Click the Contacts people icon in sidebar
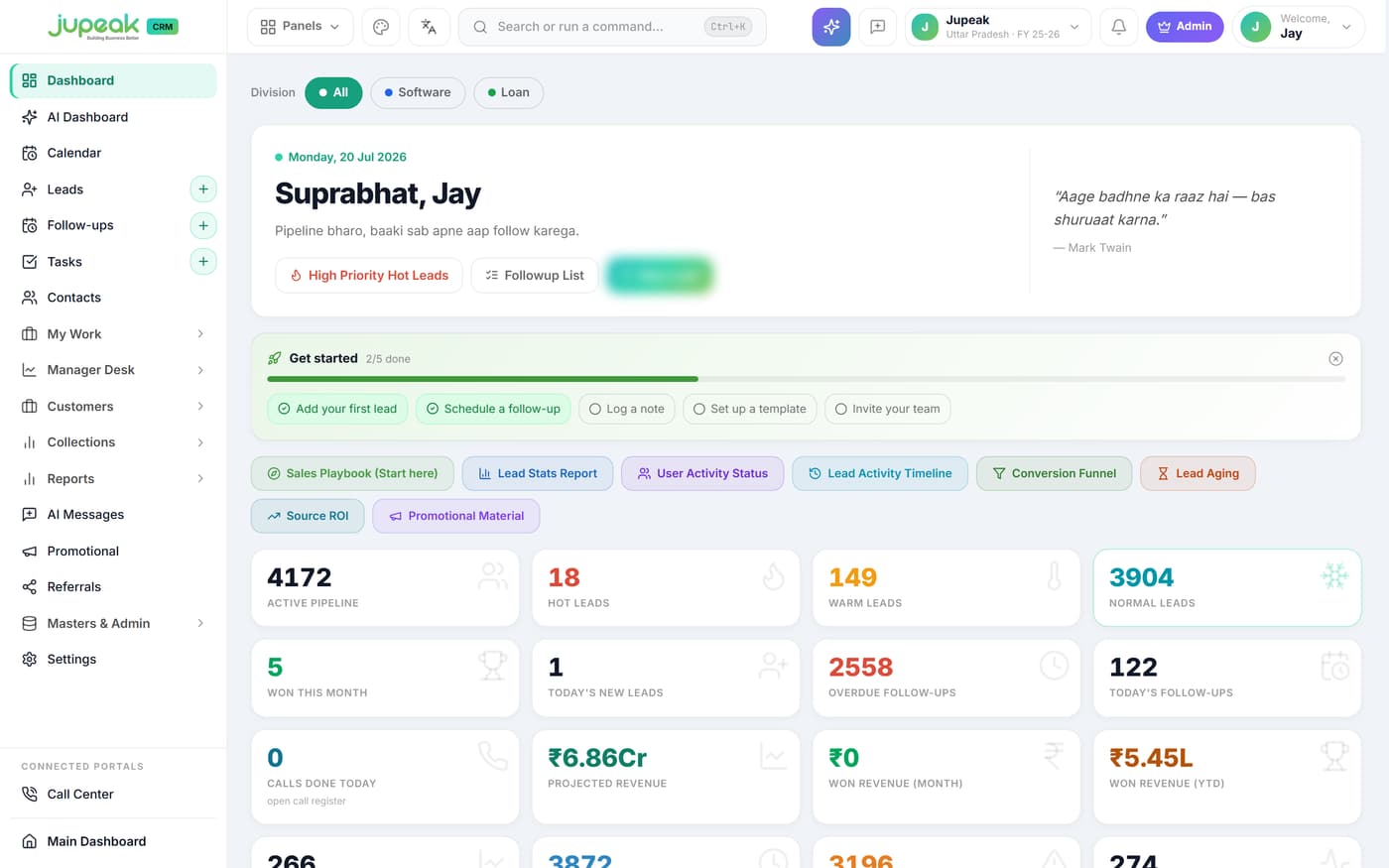 pos(30,298)
